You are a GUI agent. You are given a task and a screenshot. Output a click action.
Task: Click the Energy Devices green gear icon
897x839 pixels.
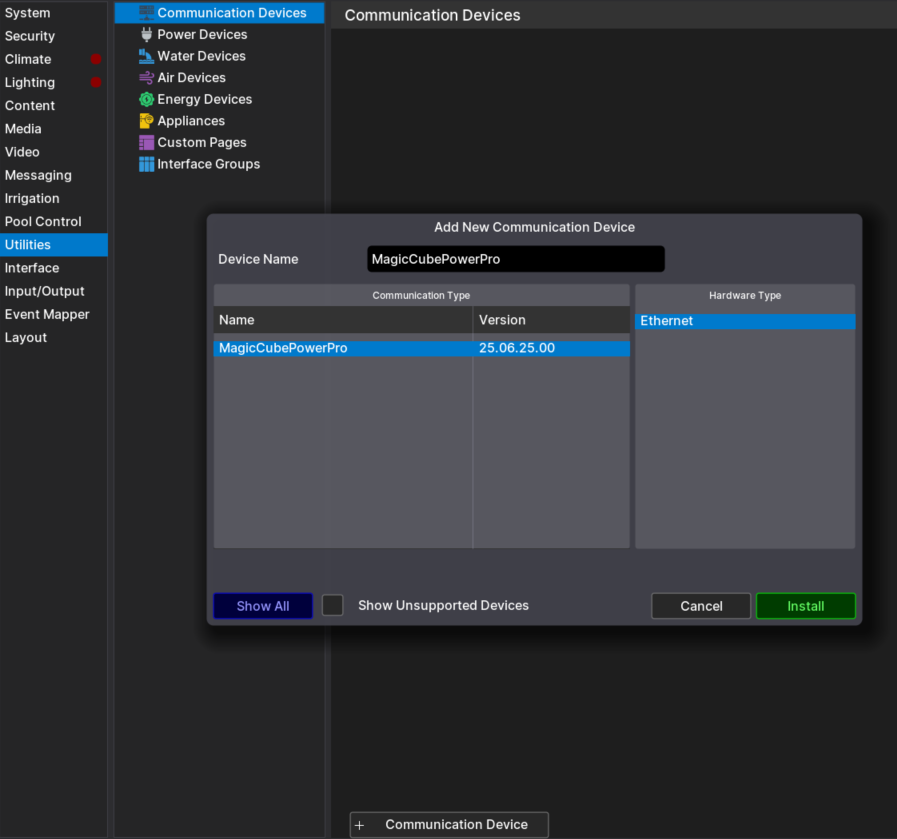click(146, 100)
